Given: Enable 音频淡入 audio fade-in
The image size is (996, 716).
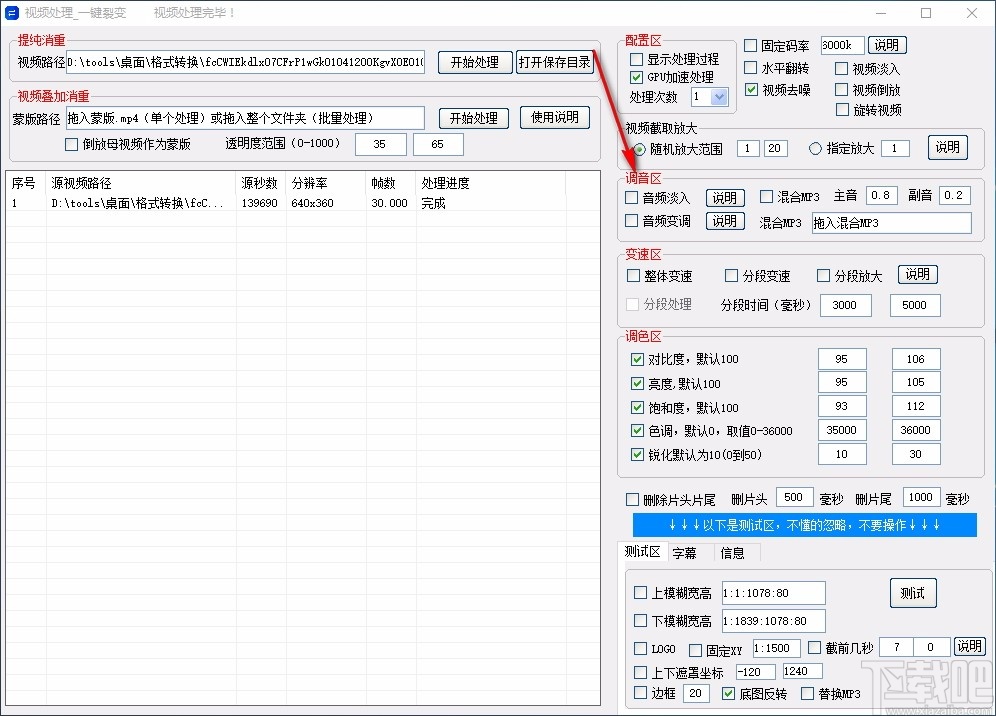Looking at the screenshot, I should 632,197.
